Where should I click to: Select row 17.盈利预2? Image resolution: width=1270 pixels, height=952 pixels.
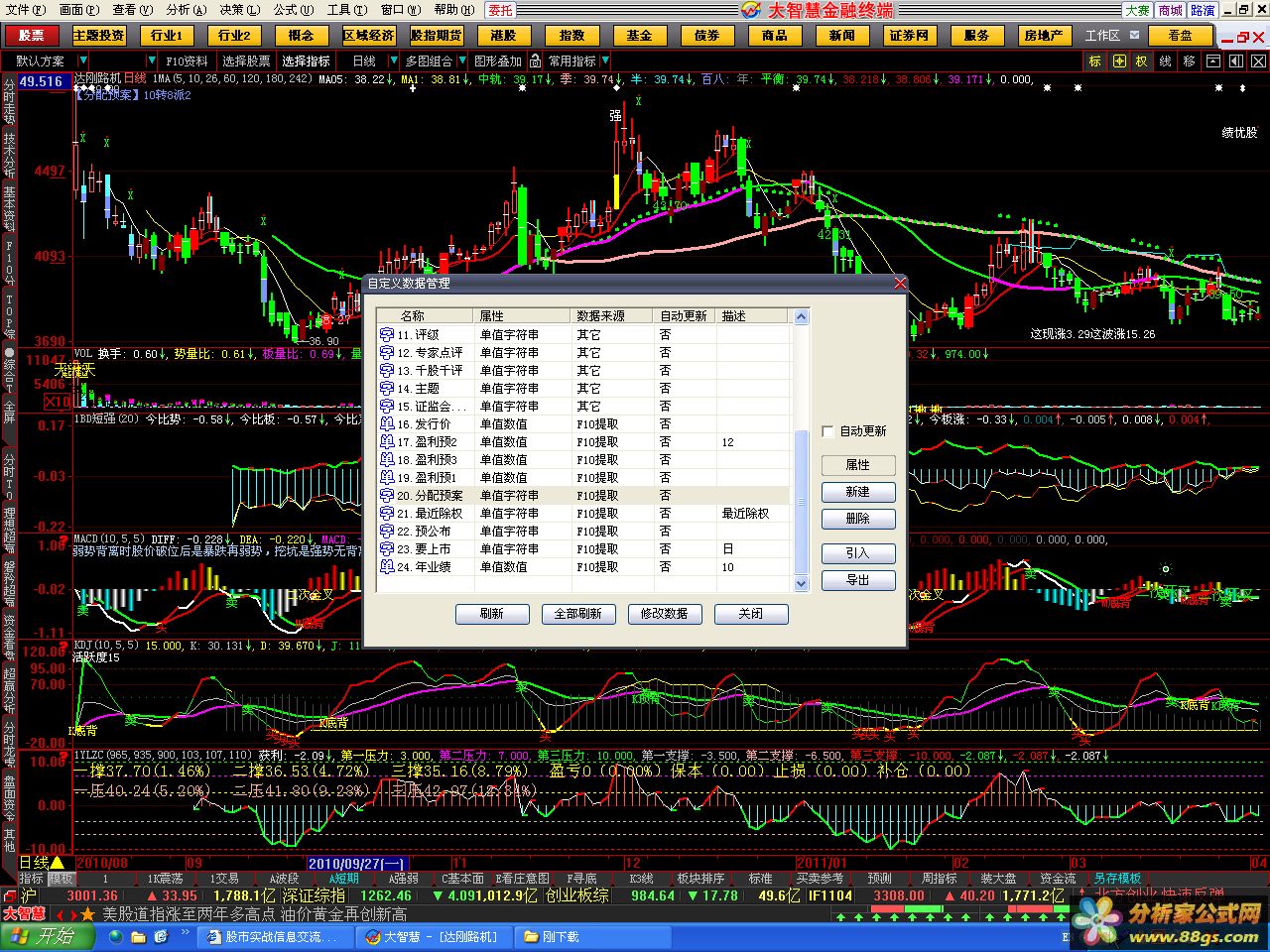[584, 441]
